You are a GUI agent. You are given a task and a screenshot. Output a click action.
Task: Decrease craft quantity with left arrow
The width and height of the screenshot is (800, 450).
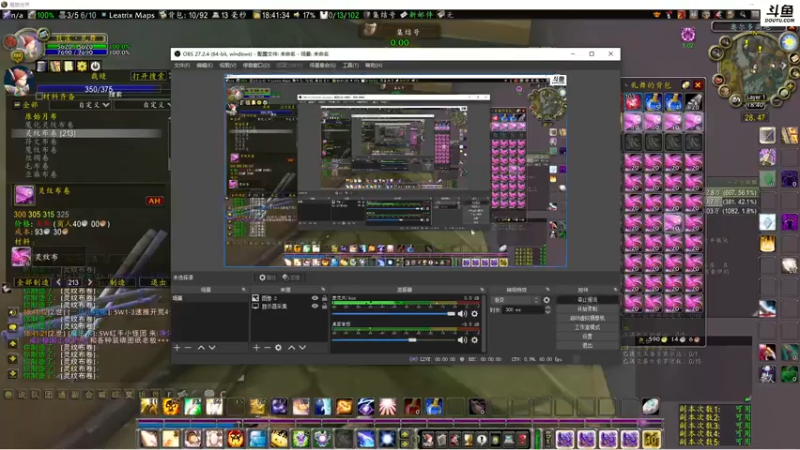click(x=59, y=282)
